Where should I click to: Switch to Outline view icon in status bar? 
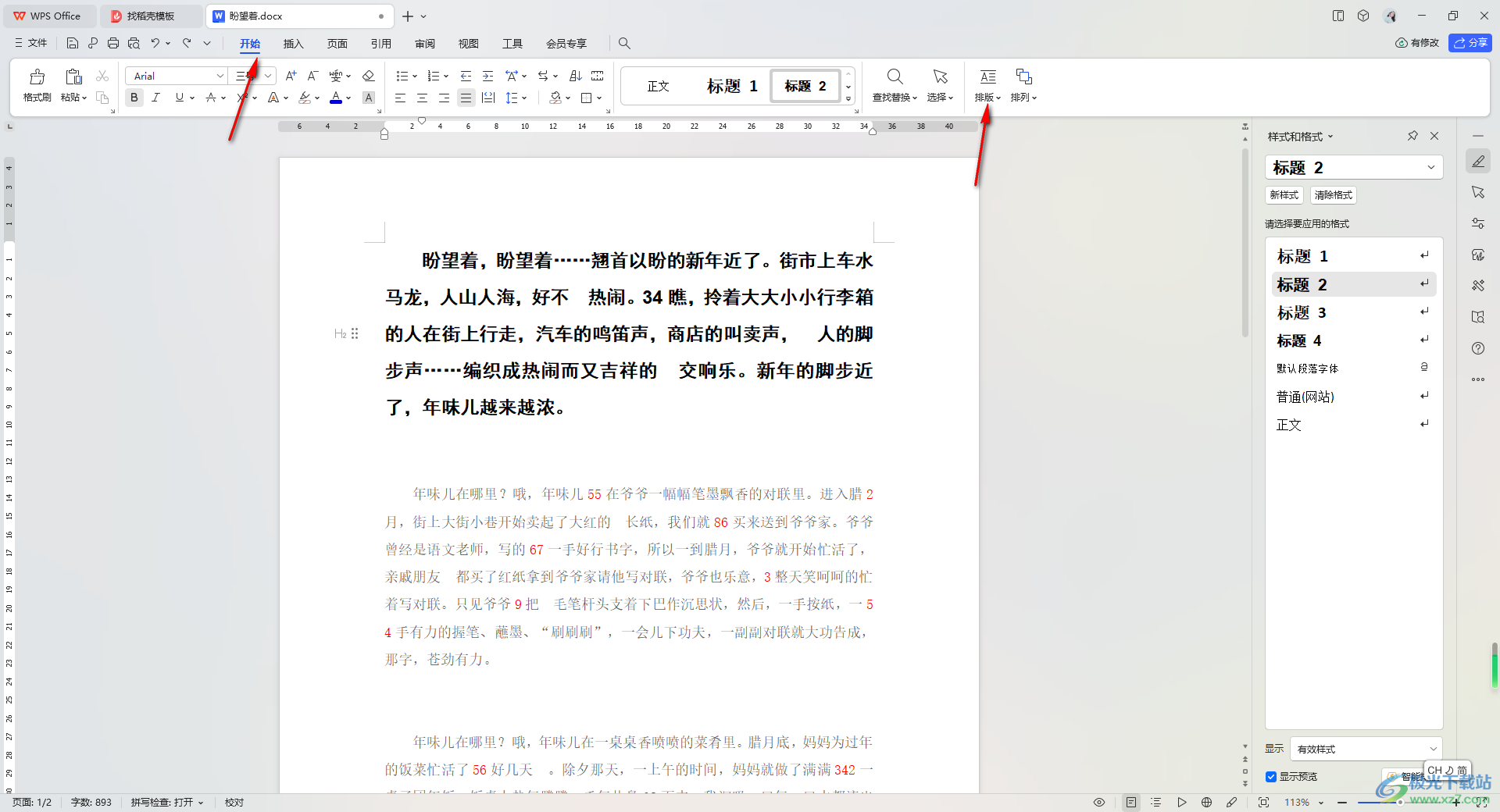[x=1156, y=802]
